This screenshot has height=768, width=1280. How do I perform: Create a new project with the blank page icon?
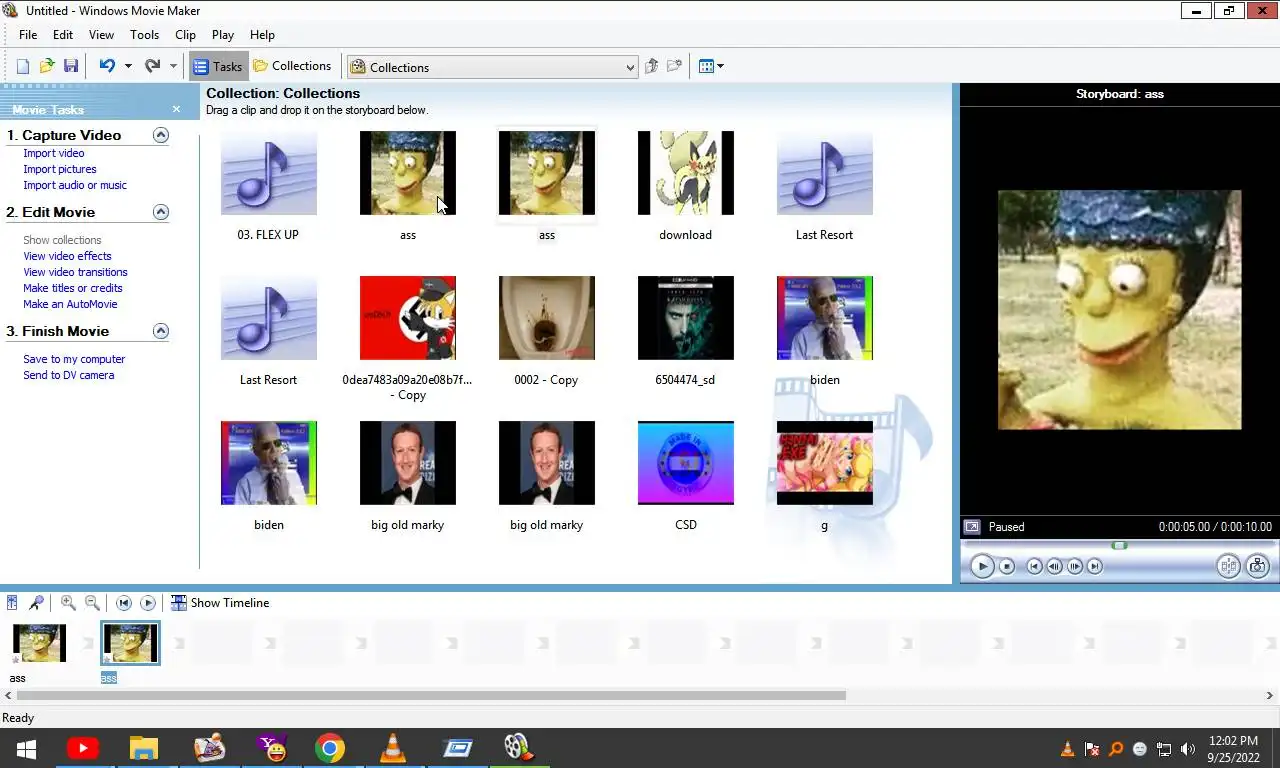click(23, 67)
